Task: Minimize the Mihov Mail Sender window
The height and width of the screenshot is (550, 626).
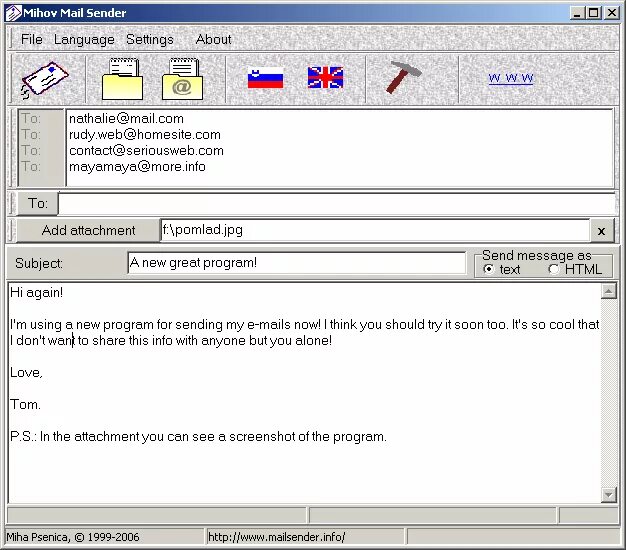Action: 576,13
